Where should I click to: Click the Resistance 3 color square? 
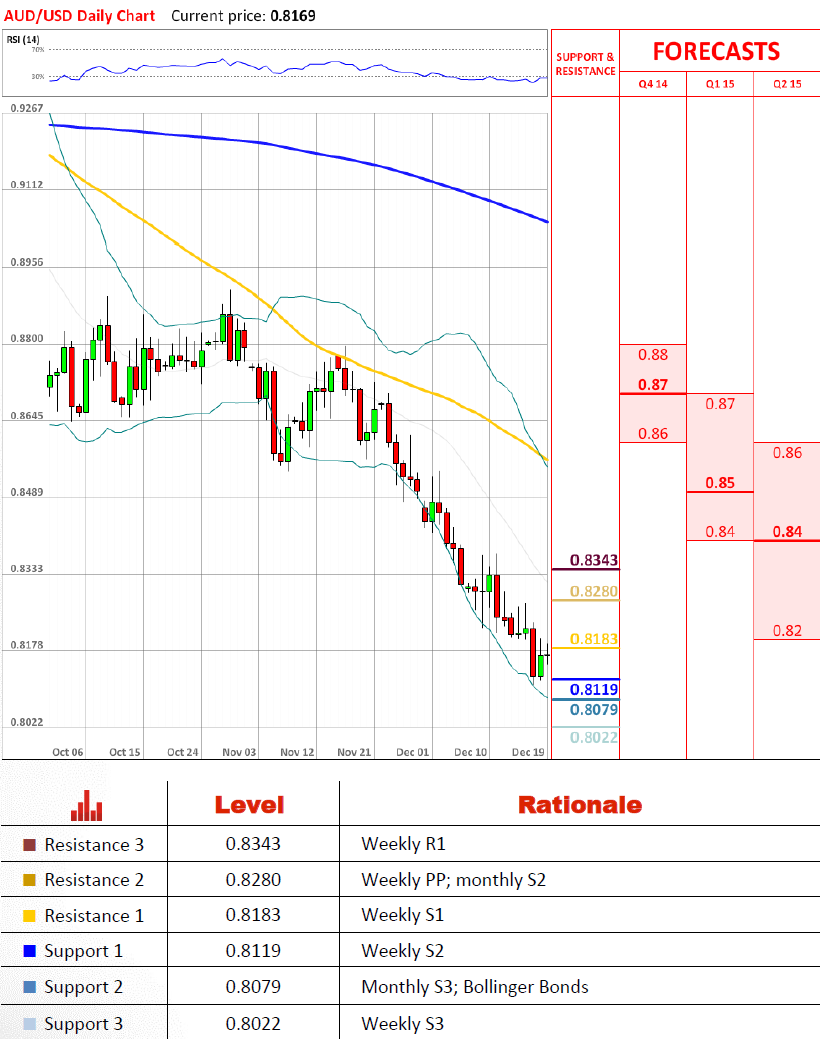(x=29, y=845)
